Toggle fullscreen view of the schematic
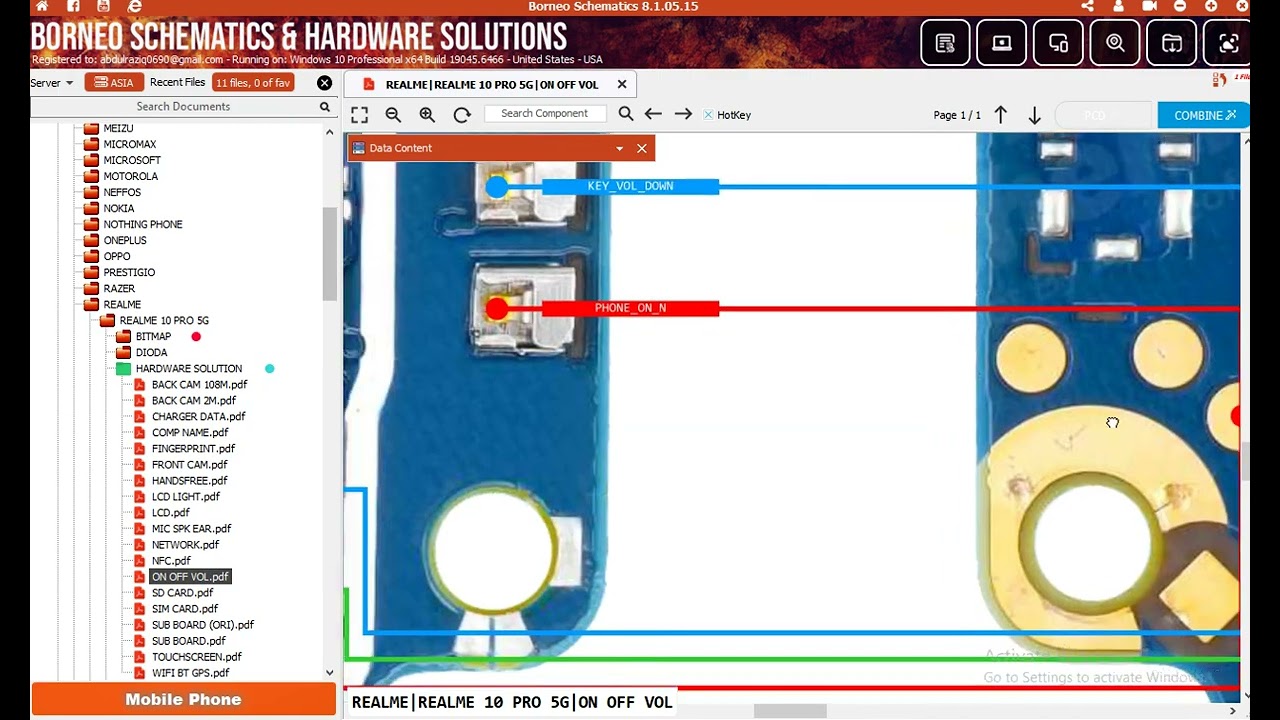1280x720 pixels. 359,115
